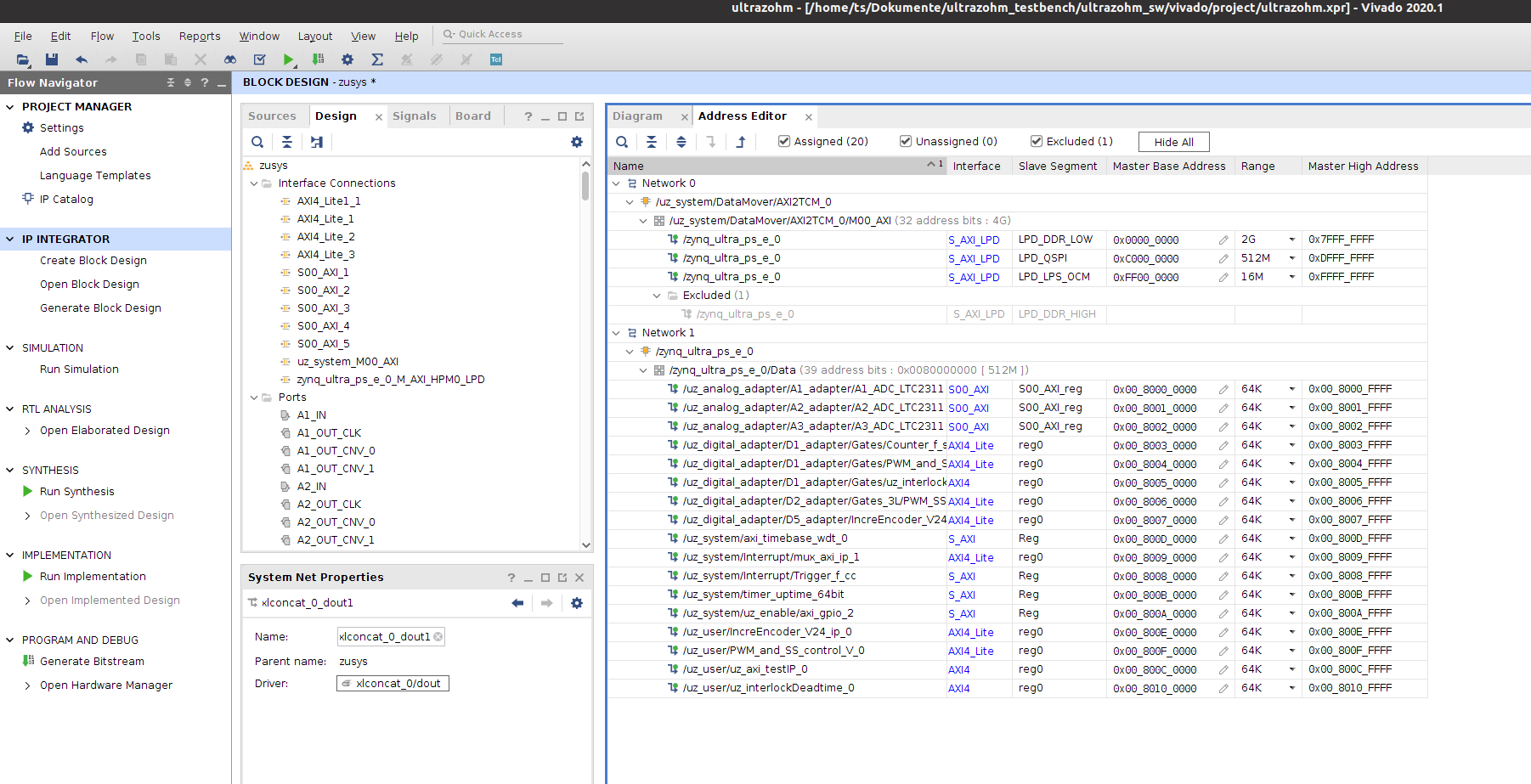Collapse Interface Connections in the Design tree
This screenshot has width=1531, height=784.
click(x=254, y=183)
